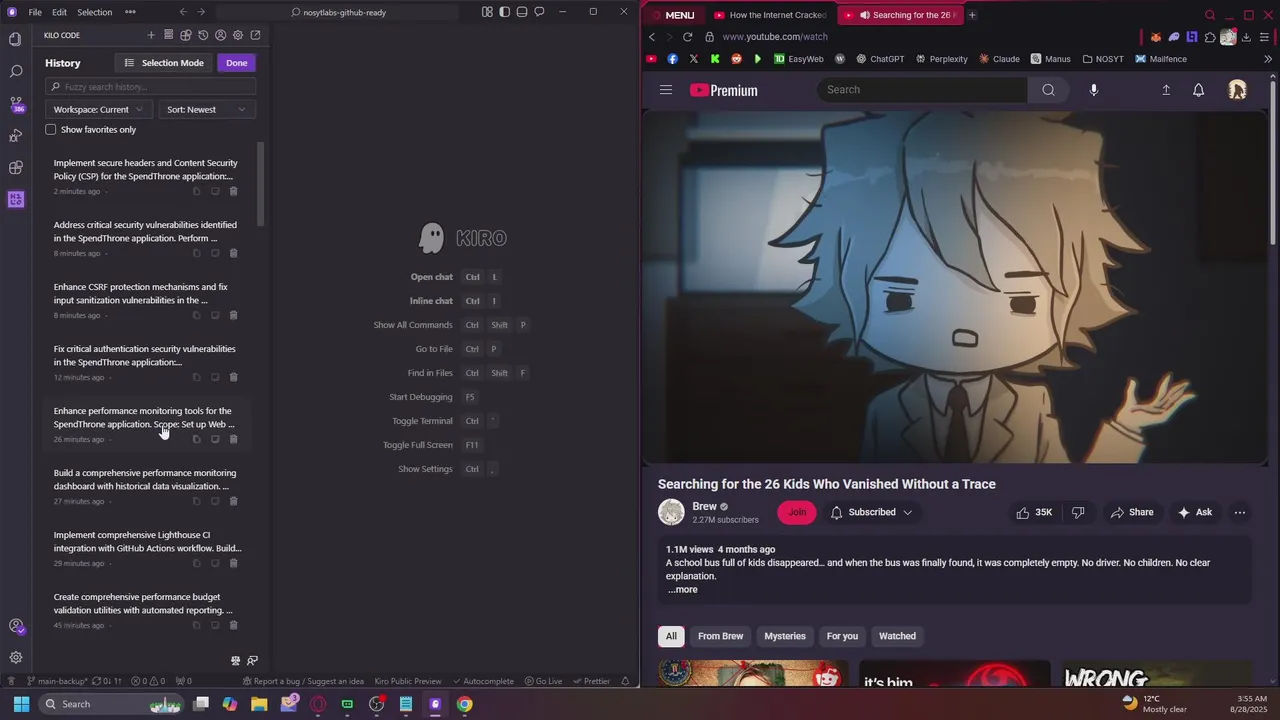Show more bookmarks via double-chevron

[x=1267, y=59]
